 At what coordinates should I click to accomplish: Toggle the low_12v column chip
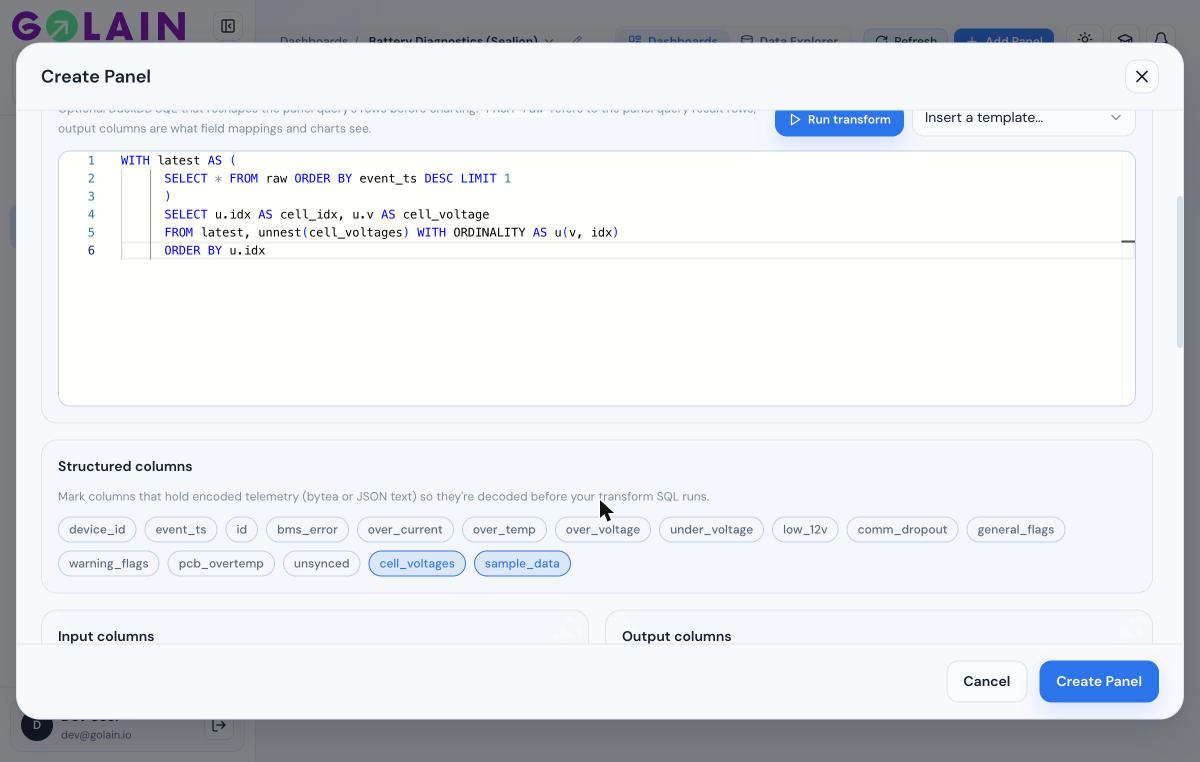click(805, 529)
